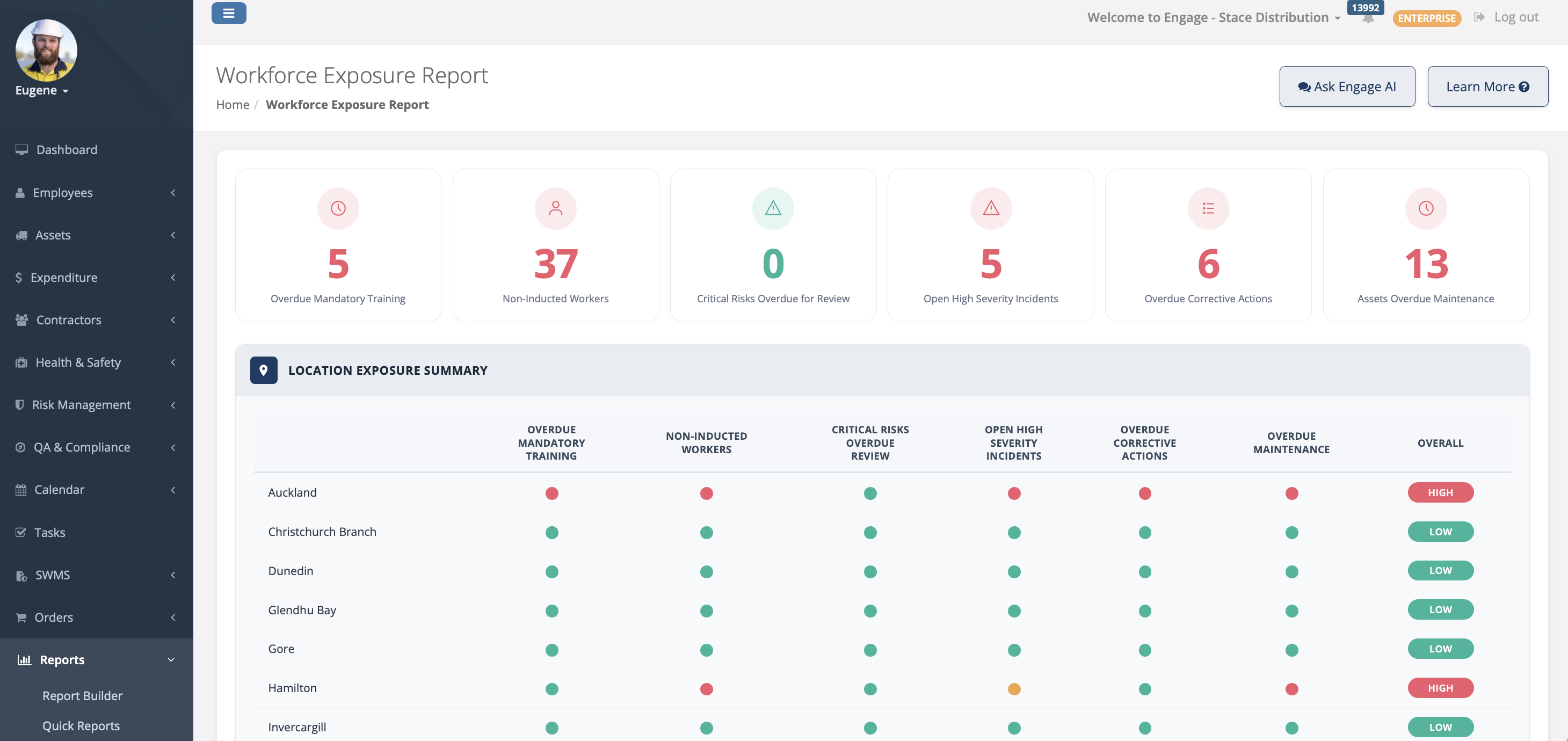1568x741 pixels.
Task: Click the Overdue Mandatory Training clock icon
Action: [x=338, y=208]
